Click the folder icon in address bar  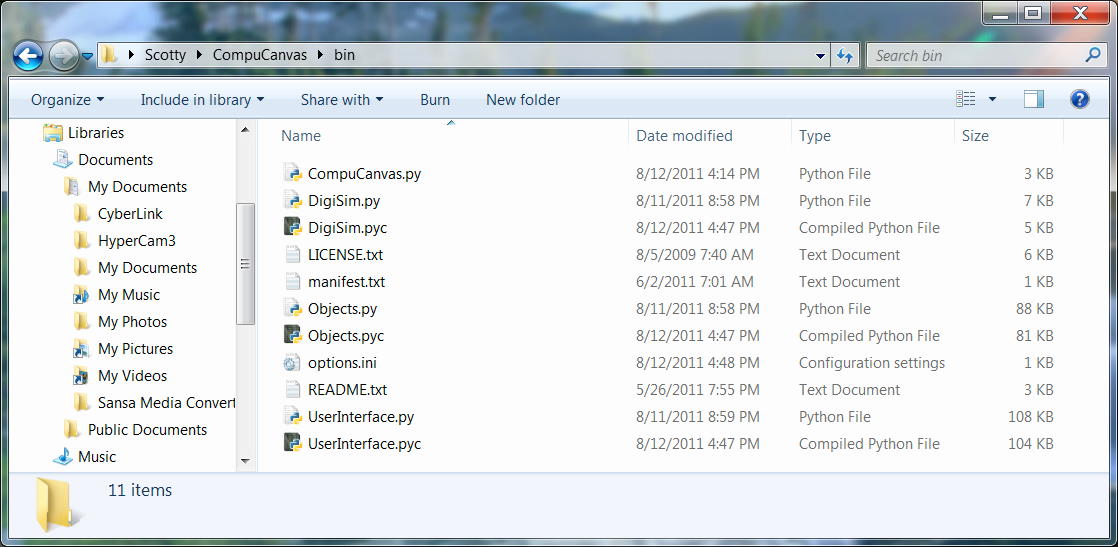(x=108, y=55)
